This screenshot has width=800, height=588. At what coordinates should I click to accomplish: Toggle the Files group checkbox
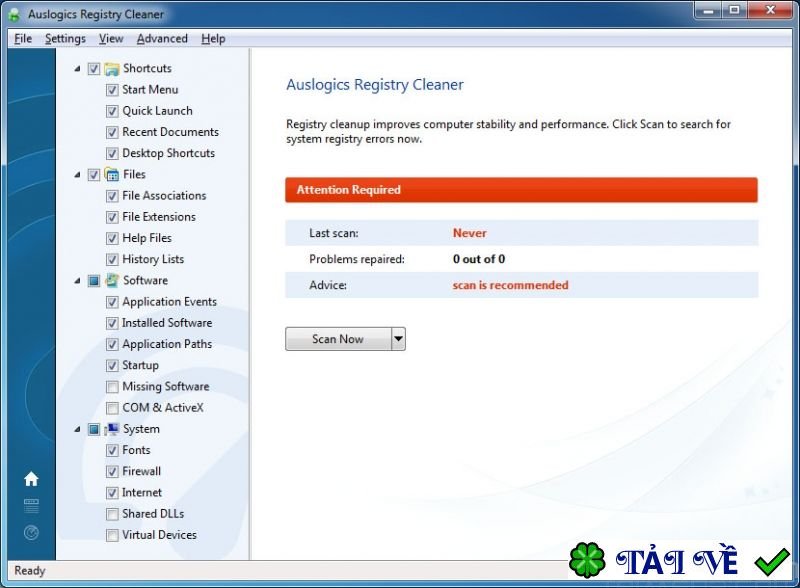pyautogui.click(x=94, y=175)
